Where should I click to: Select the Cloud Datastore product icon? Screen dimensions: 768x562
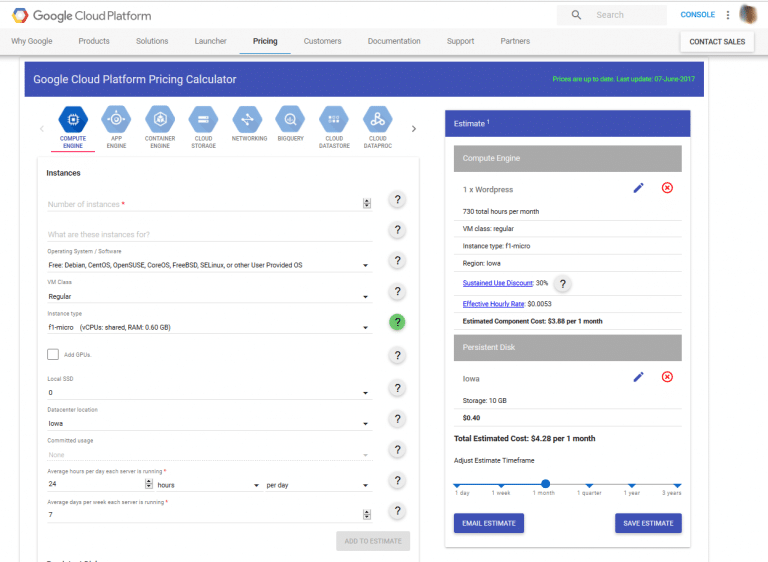tap(334, 120)
